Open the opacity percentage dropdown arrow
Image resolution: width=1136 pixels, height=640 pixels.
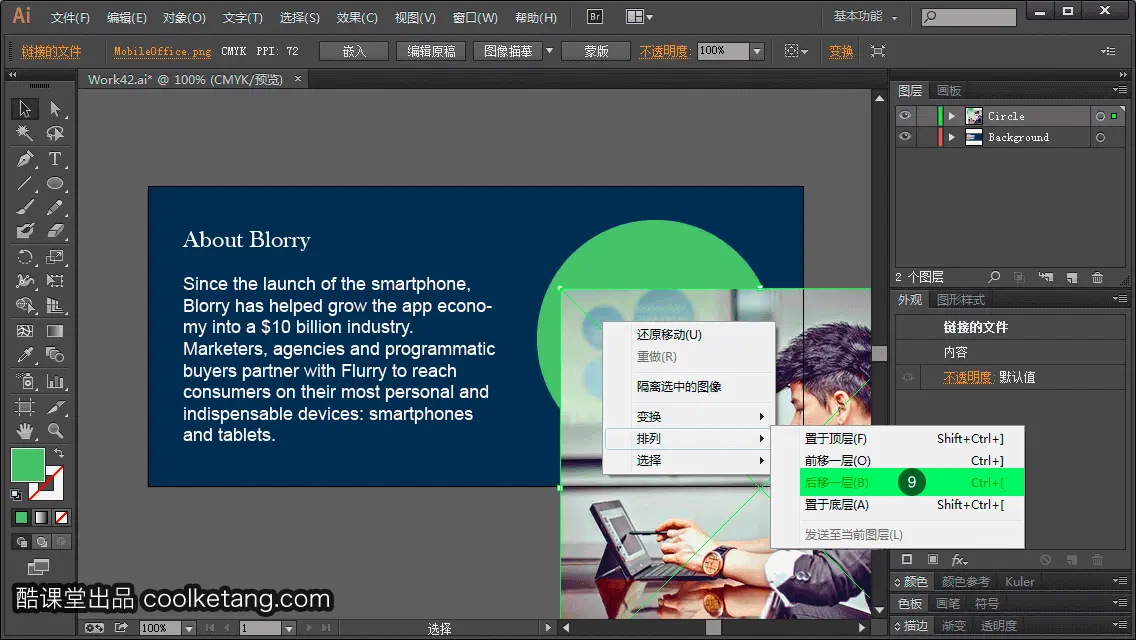coord(757,51)
